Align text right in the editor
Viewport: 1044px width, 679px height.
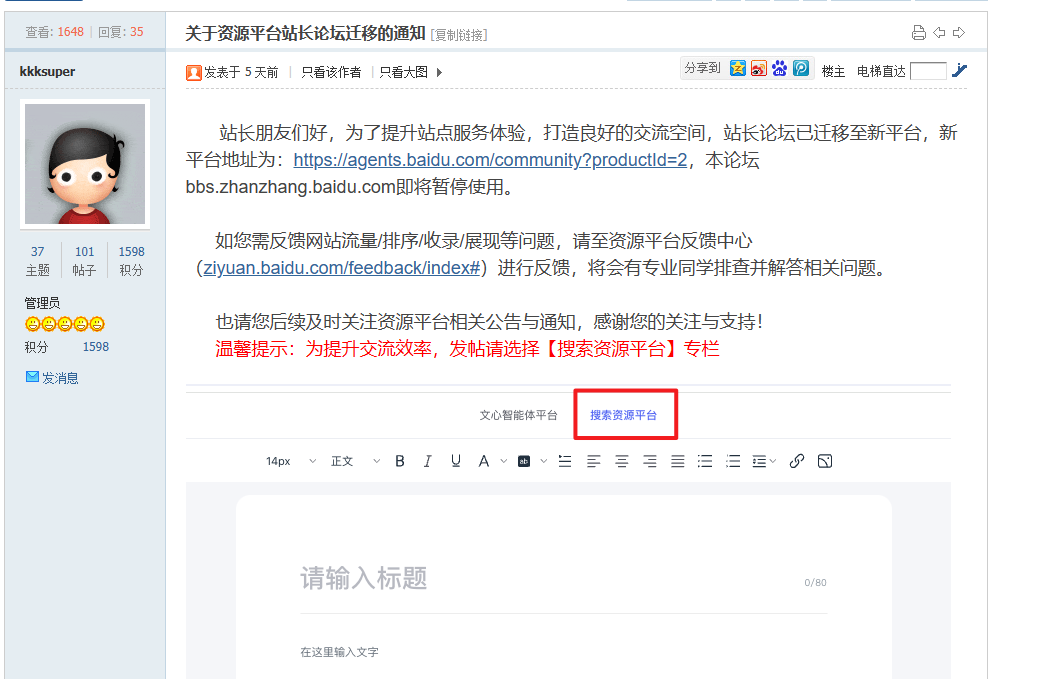point(649,461)
